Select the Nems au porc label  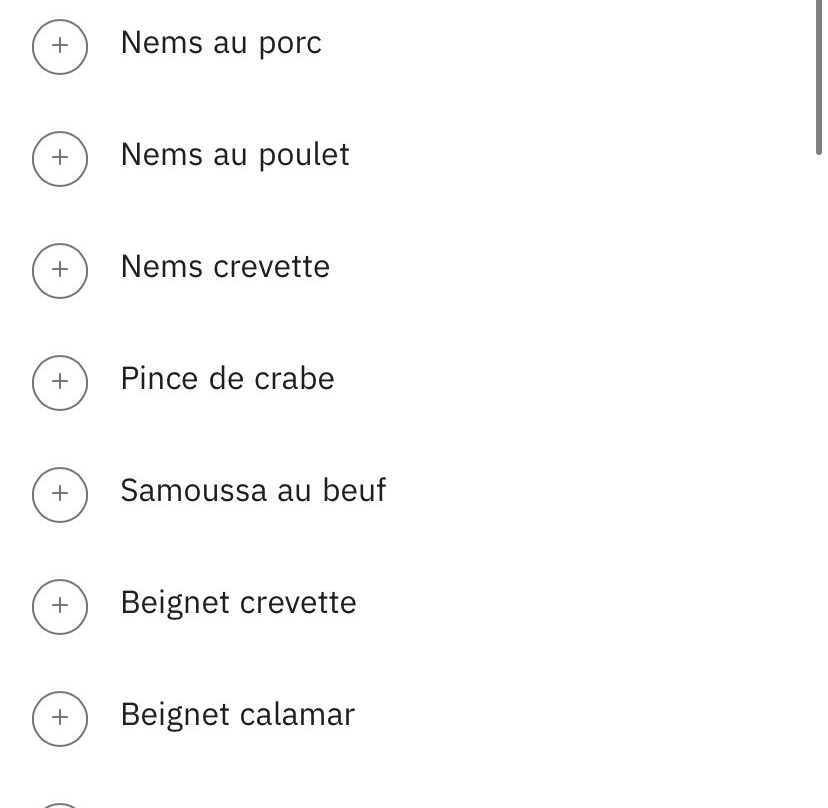click(221, 44)
